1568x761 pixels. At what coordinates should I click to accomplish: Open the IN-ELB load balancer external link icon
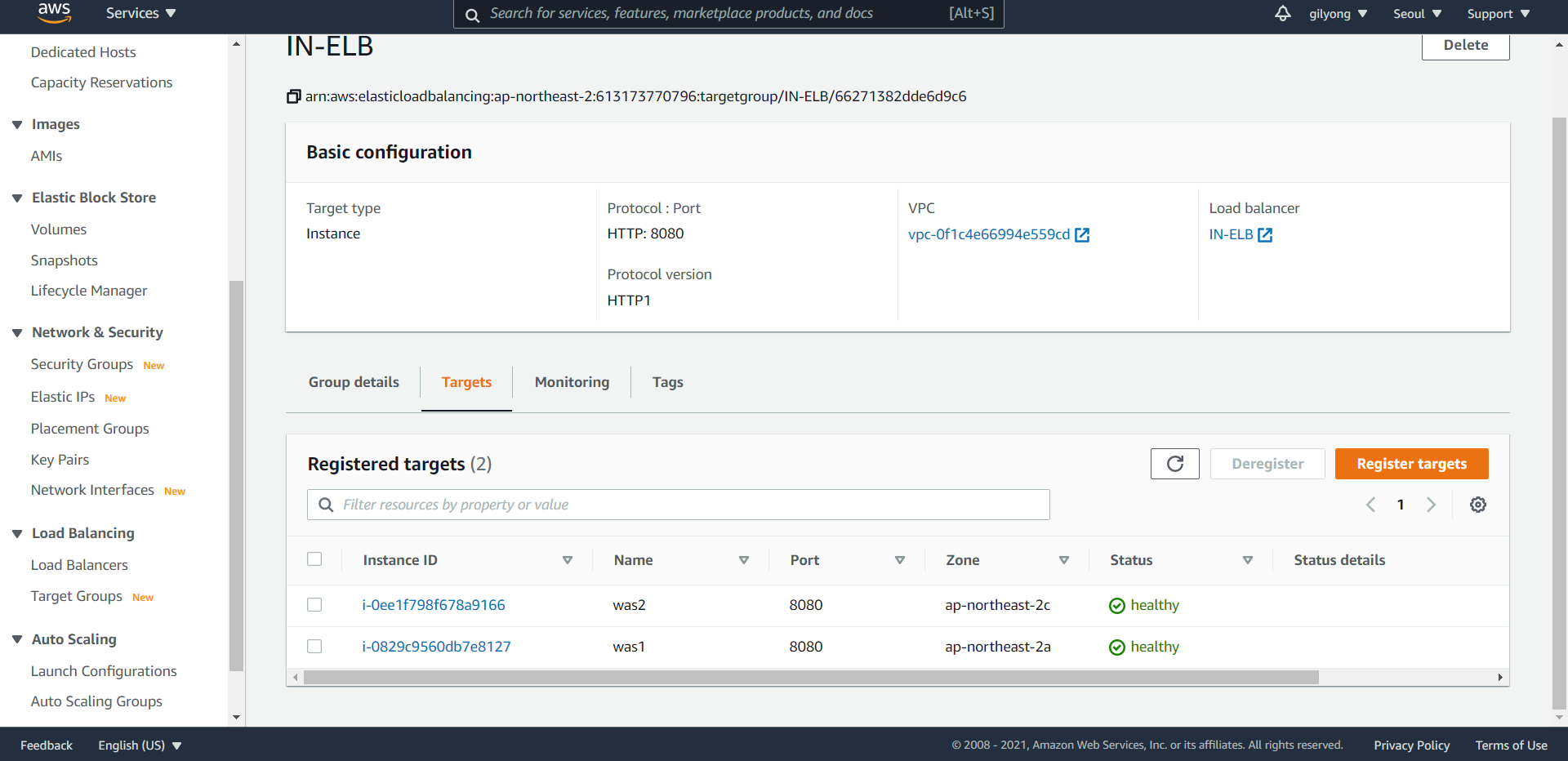pyautogui.click(x=1265, y=235)
